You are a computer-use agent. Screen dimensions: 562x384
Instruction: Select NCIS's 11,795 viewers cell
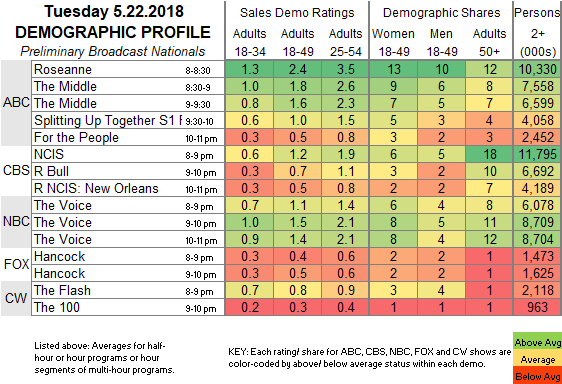(x=537, y=154)
